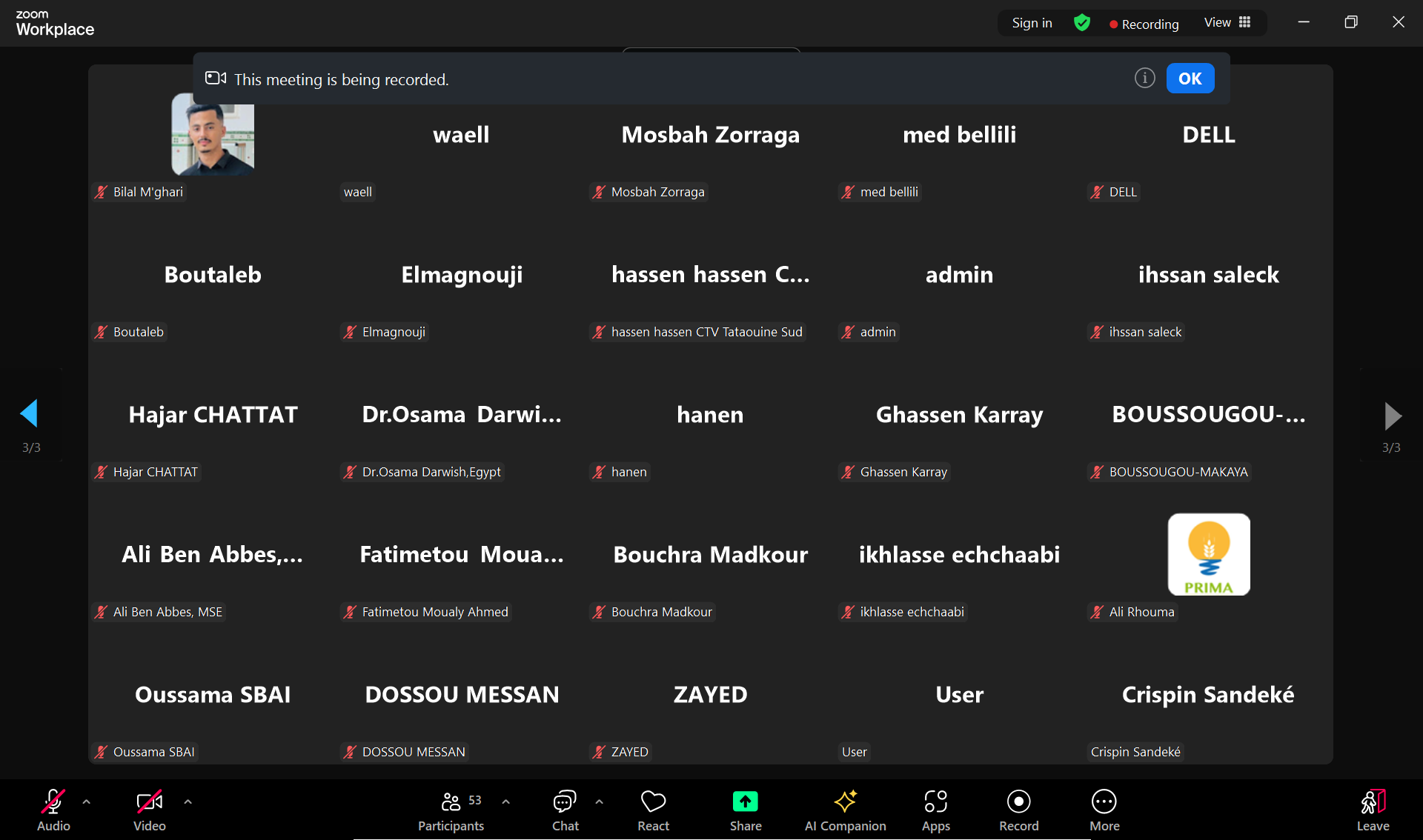Expand participants options chevron
Image resolution: width=1423 pixels, height=840 pixels.
[506, 801]
